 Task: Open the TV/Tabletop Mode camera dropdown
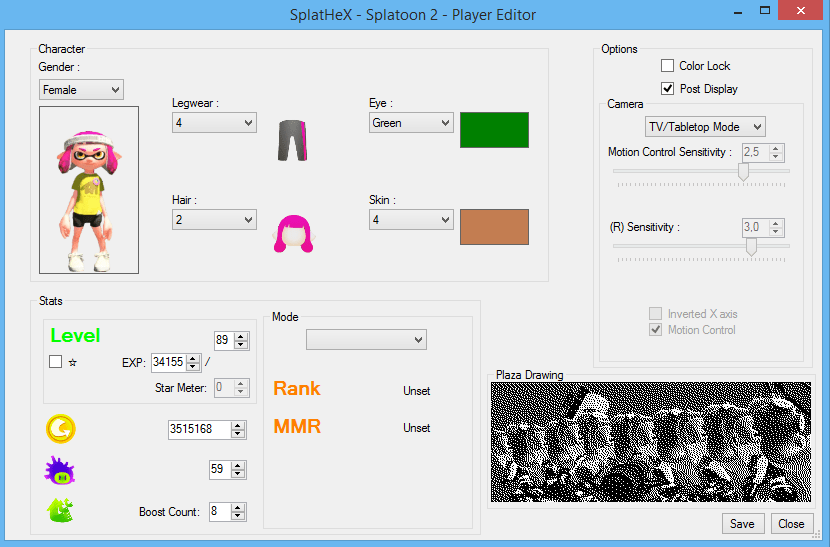(x=705, y=127)
